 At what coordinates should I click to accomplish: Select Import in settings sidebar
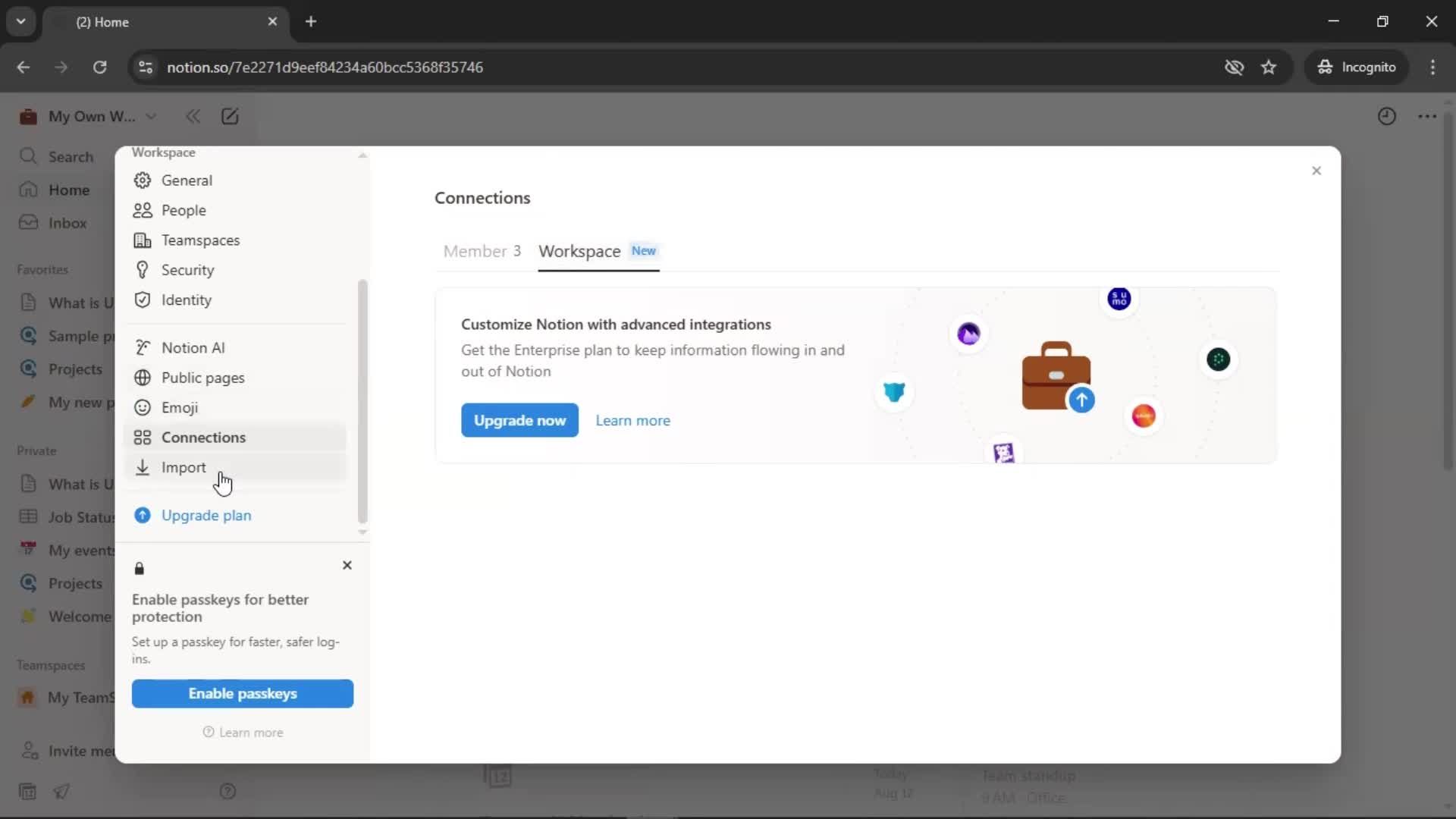(235, 468)
